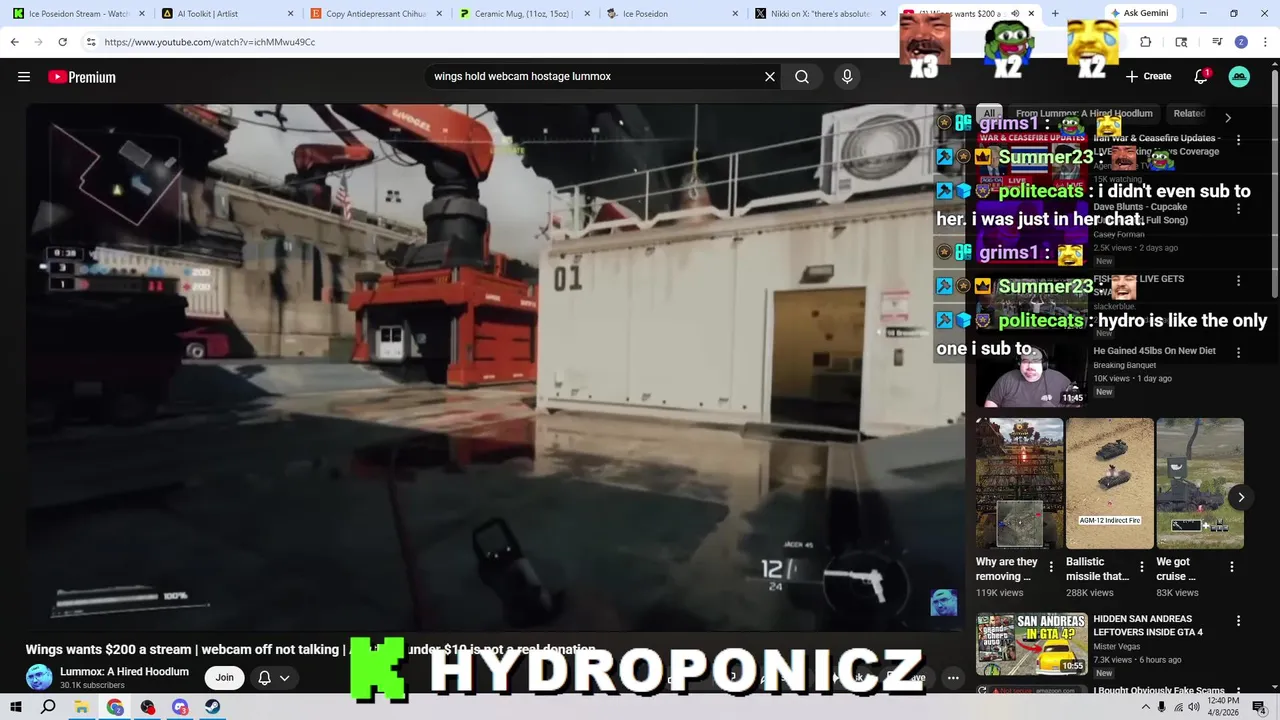View site information icon in address bar
The width and height of the screenshot is (1280, 720).
point(91,42)
